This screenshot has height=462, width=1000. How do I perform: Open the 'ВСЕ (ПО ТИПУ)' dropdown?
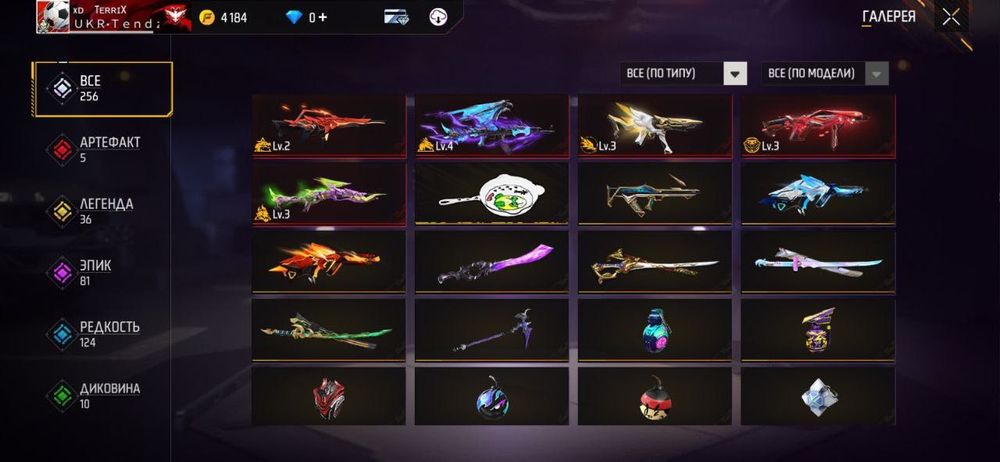coord(683,73)
